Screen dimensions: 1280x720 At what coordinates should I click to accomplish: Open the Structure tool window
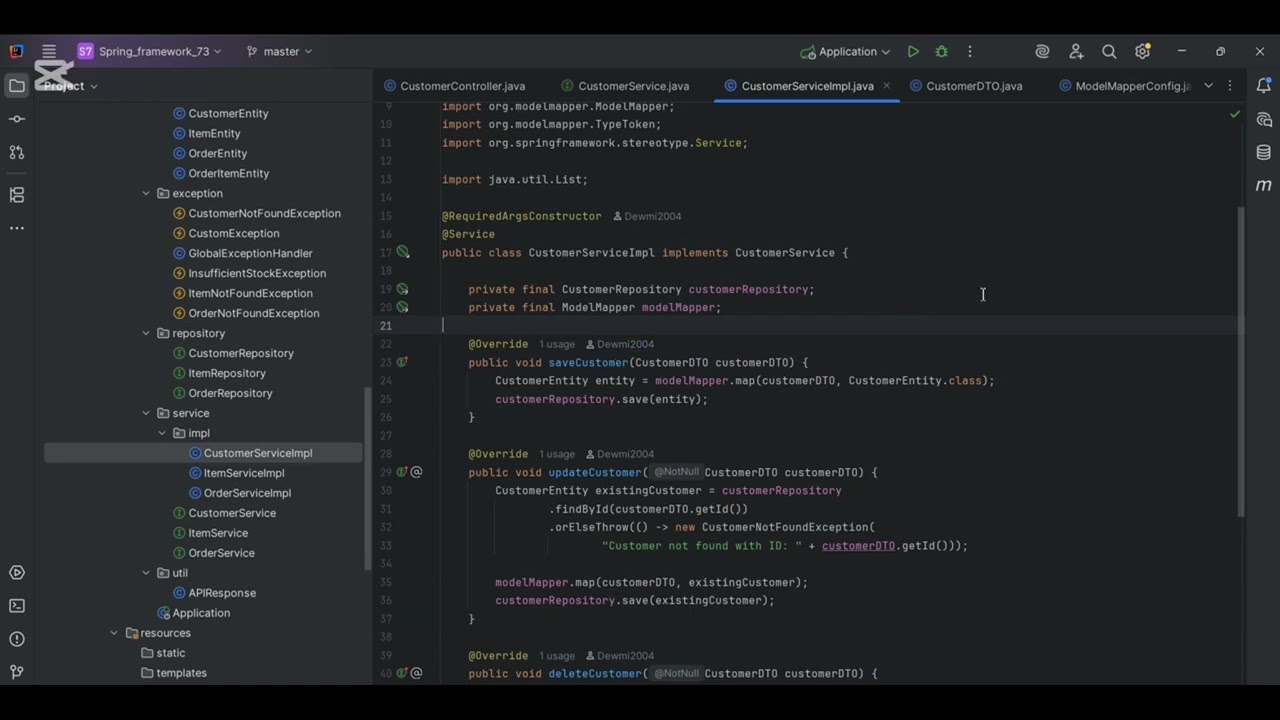click(17, 195)
